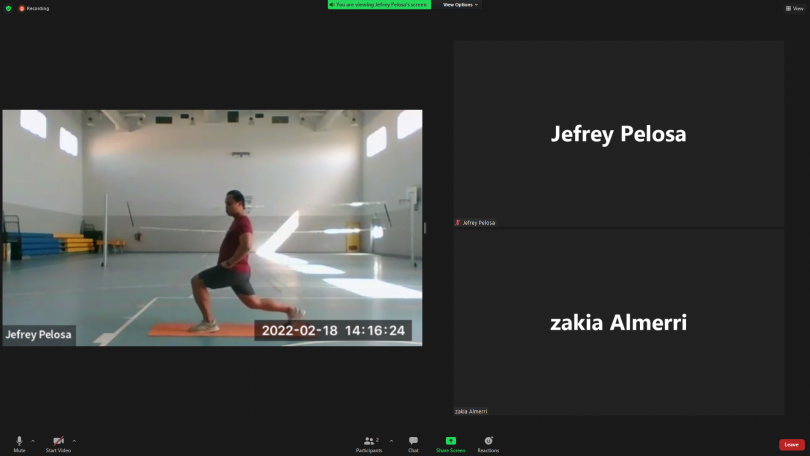Screen dimensions: 810x456
Task: Expand the arrow next to Participants
Action: tap(391, 440)
